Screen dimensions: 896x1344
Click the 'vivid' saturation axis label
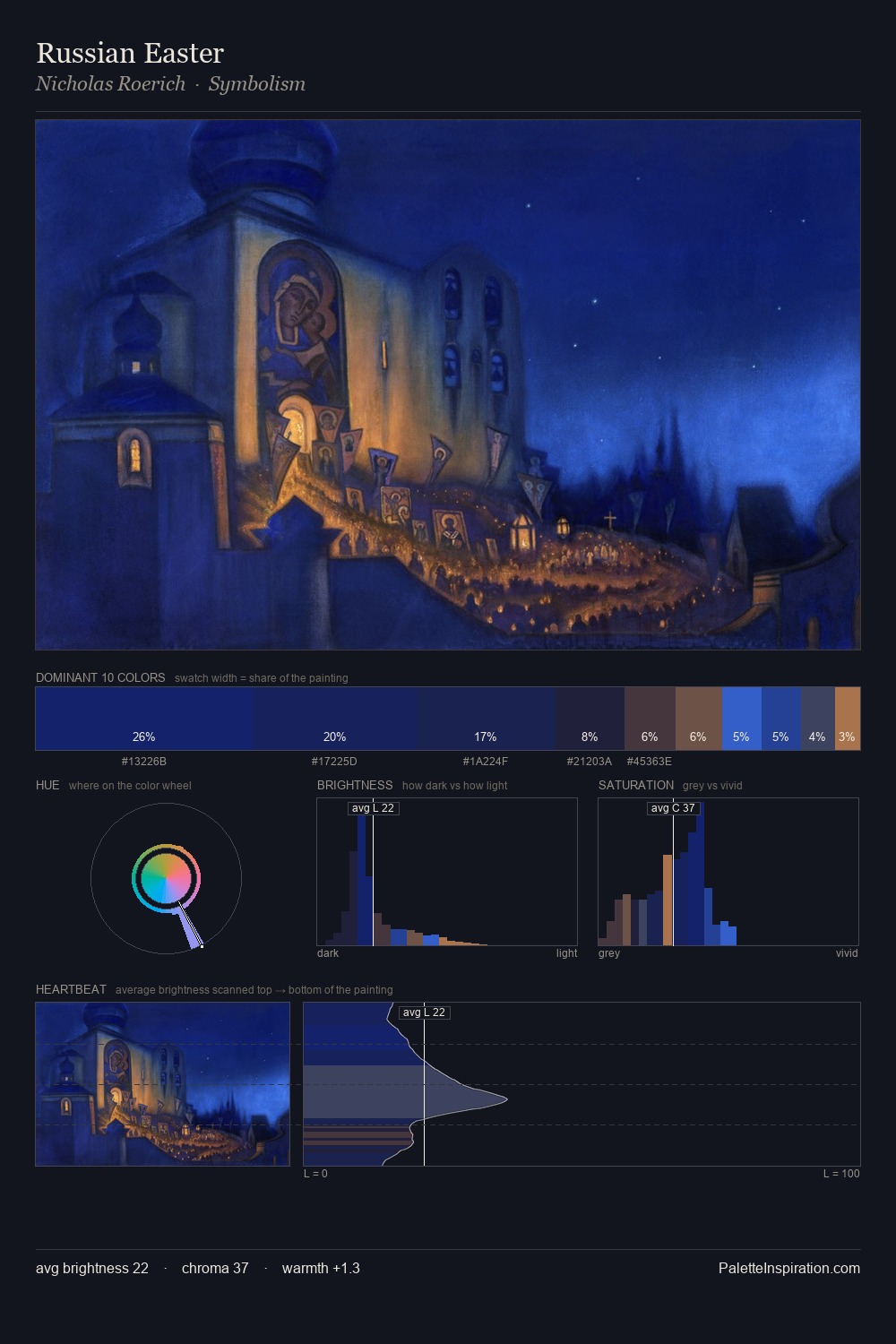(x=847, y=953)
